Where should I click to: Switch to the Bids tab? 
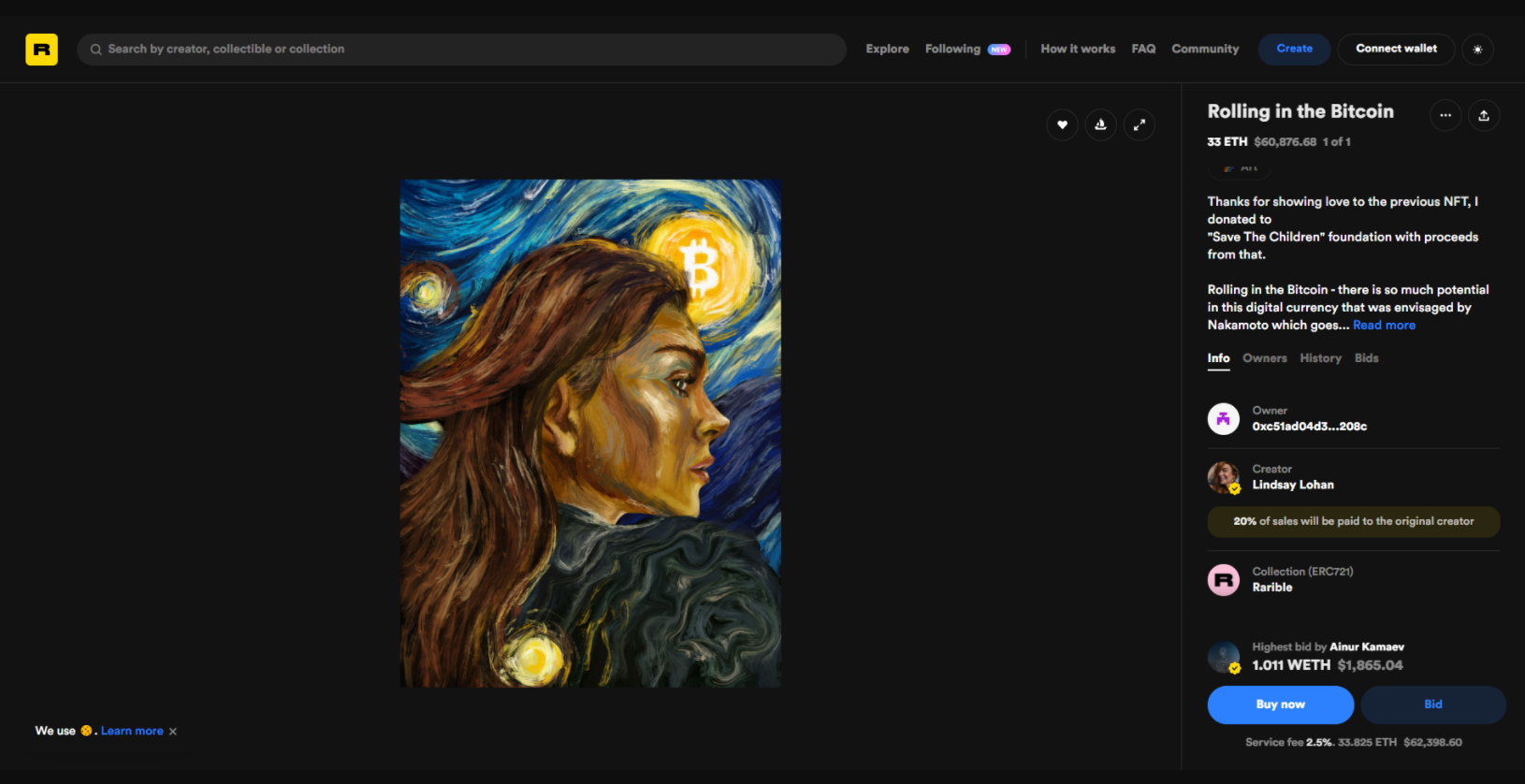[1366, 358]
